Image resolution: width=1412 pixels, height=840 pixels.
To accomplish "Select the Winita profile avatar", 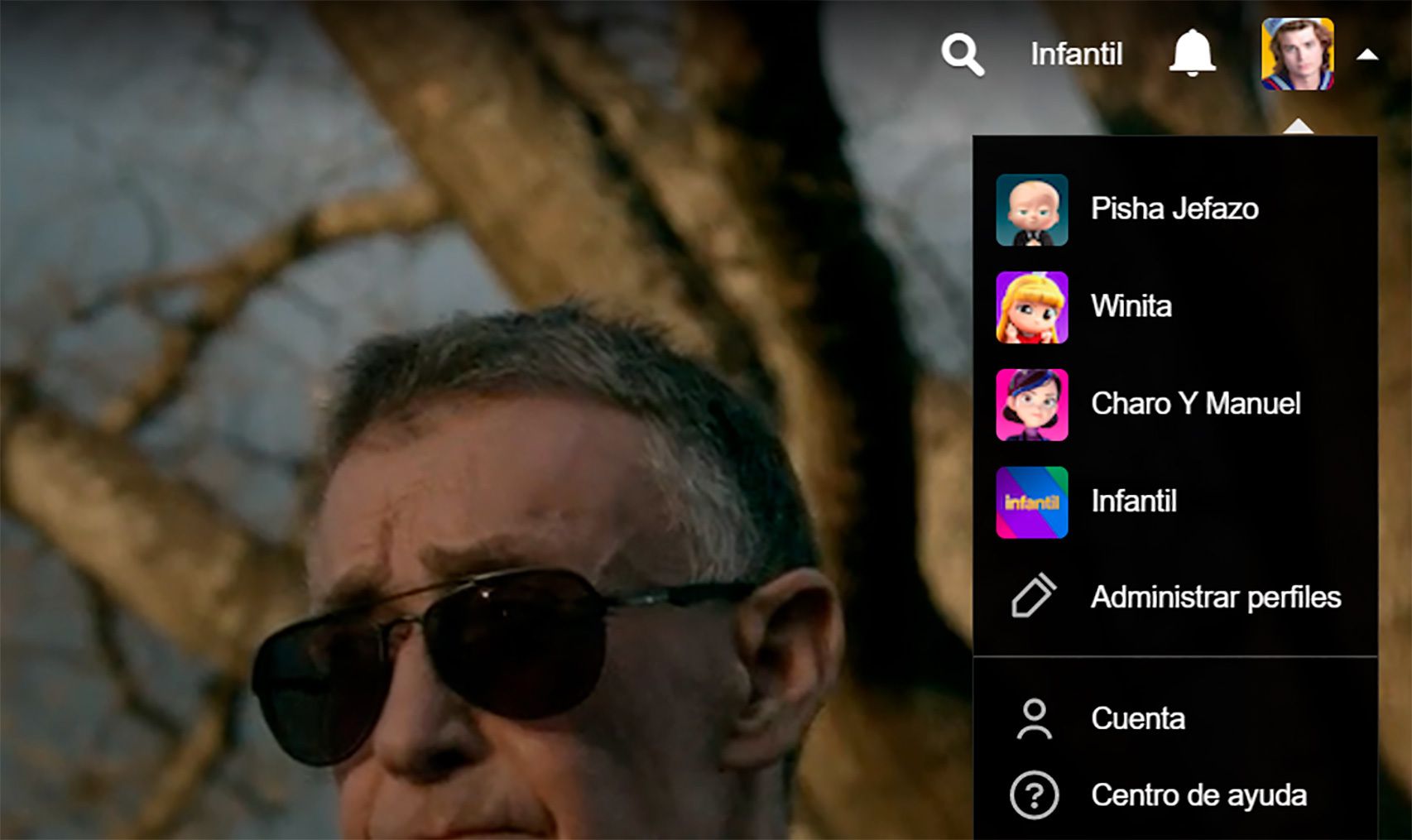I will click(x=1031, y=307).
